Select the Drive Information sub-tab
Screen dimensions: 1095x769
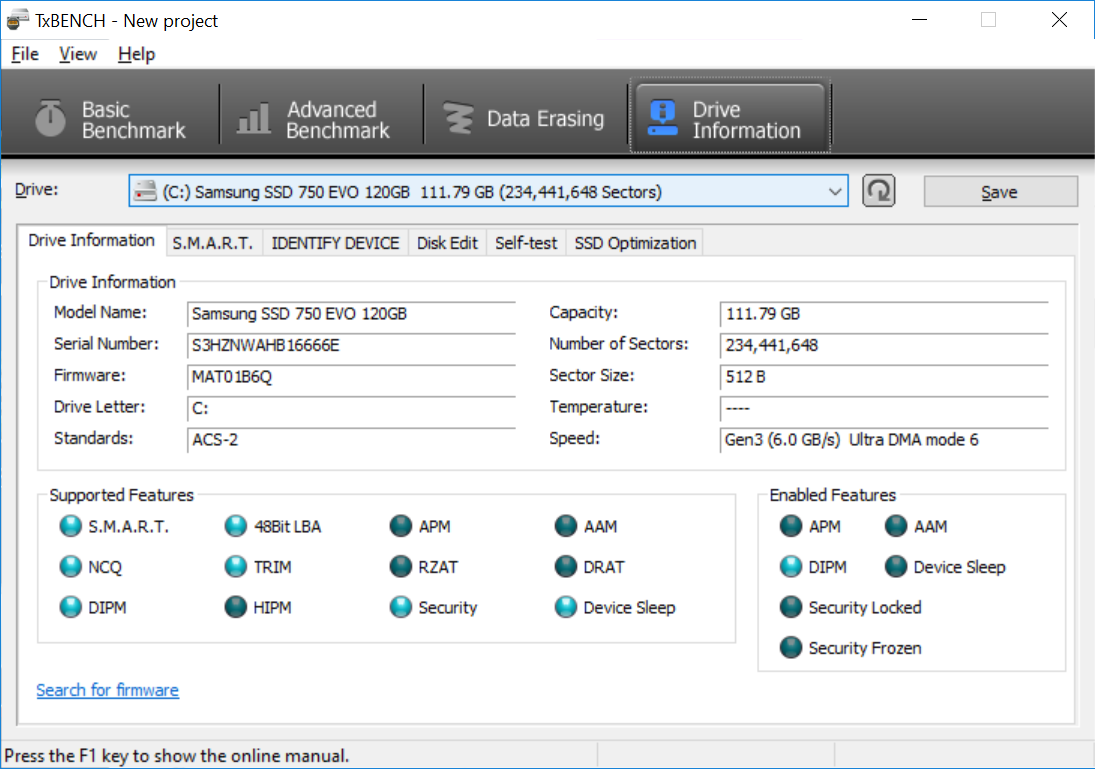tap(91, 240)
